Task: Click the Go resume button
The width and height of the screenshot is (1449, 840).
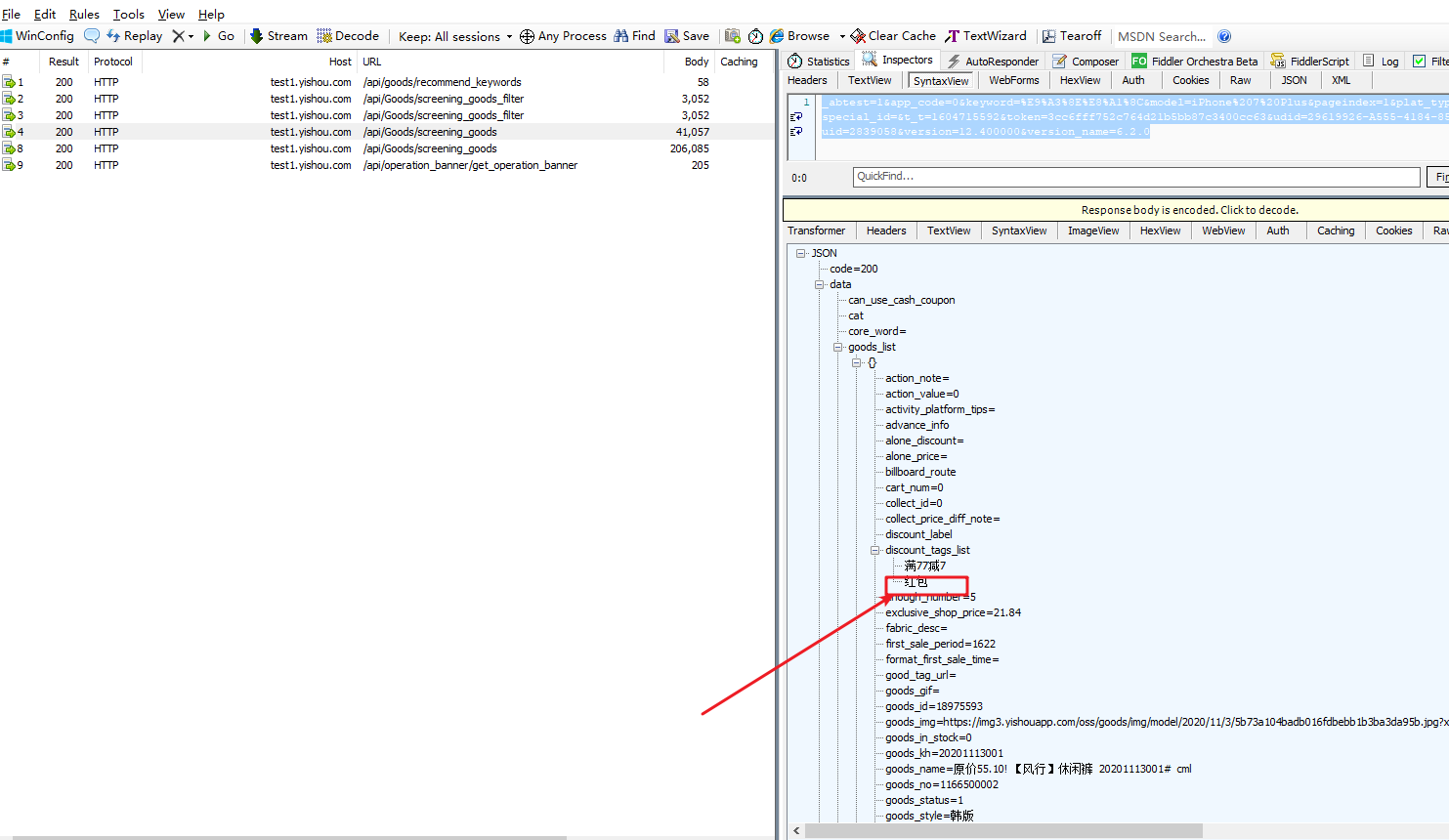Action: [218, 36]
